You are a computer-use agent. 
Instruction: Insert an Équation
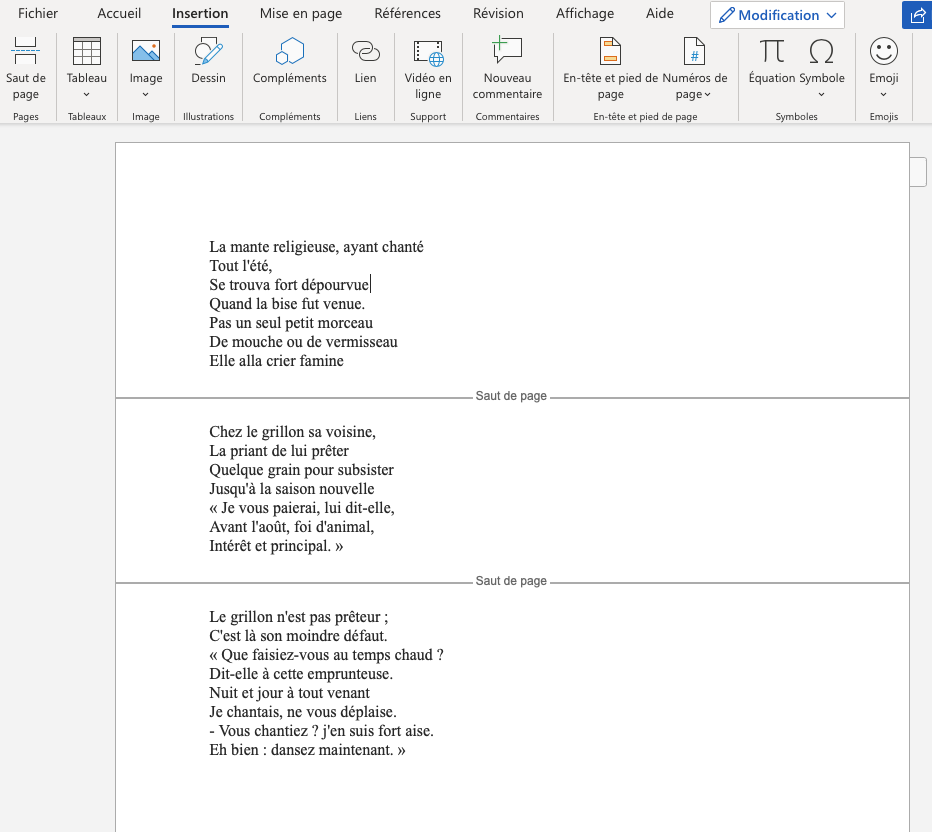pyautogui.click(x=772, y=61)
